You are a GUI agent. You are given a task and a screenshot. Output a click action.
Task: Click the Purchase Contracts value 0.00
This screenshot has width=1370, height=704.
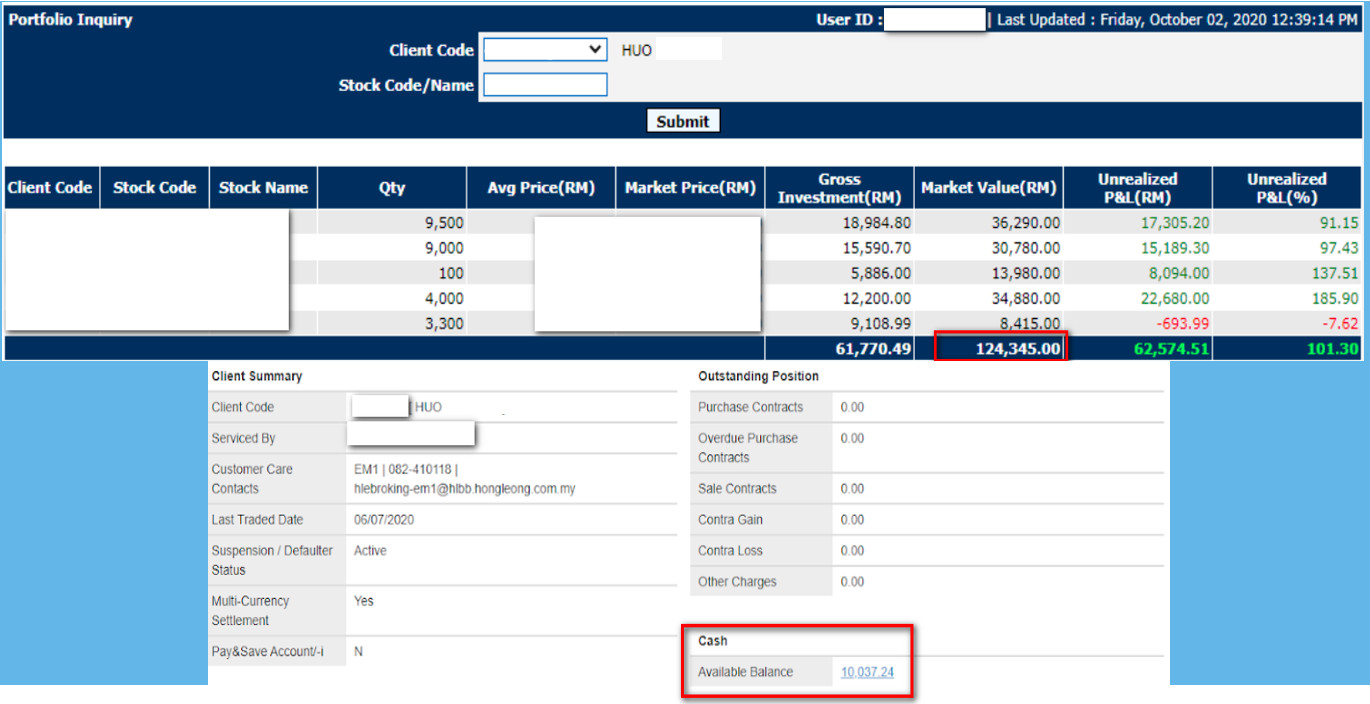click(852, 407)
